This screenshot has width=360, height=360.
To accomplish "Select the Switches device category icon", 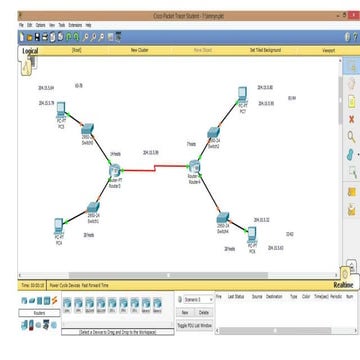I will point(32,301).
